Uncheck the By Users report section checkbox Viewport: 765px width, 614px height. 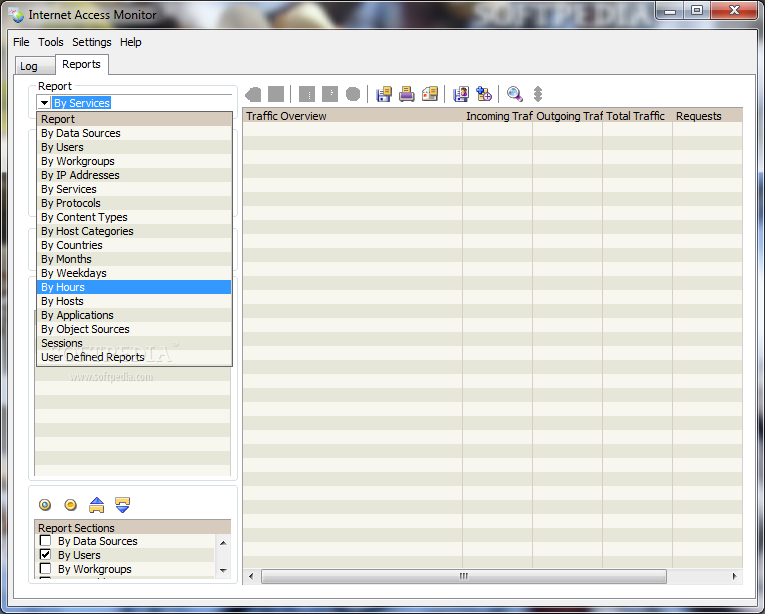click(x=45, y=555)
